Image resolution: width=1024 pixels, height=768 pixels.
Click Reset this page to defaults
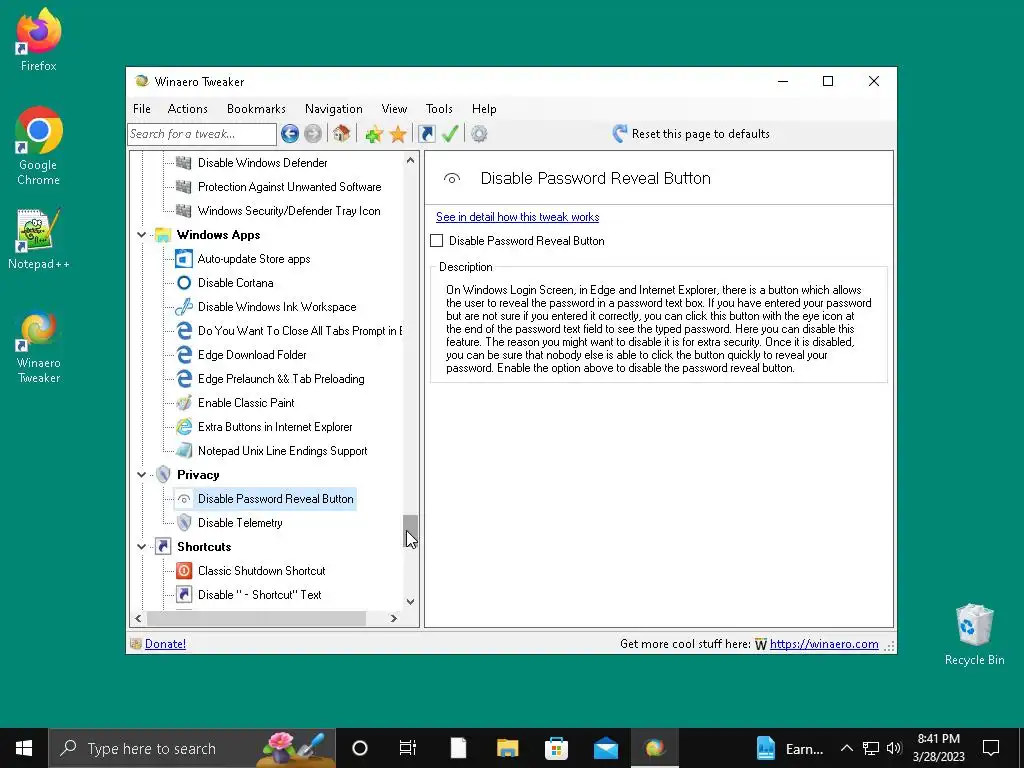691,134
